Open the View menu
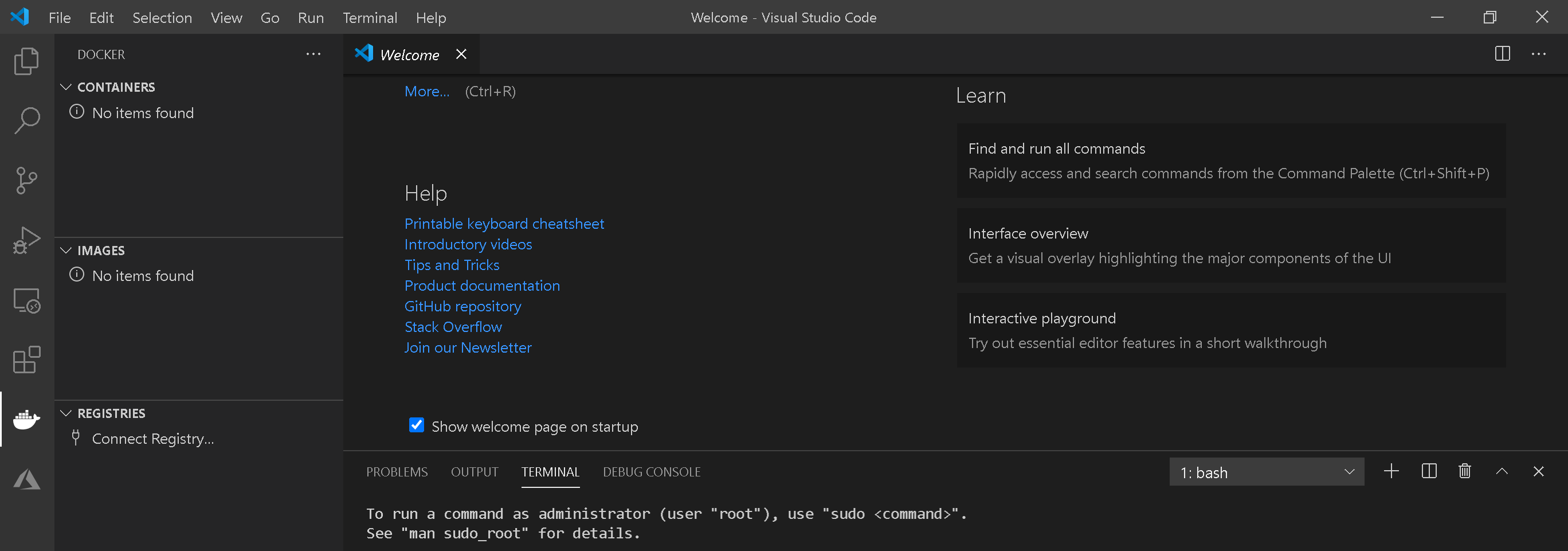Image resolution: width=1568 pixels, height=551 pixels. click(226, 18)
